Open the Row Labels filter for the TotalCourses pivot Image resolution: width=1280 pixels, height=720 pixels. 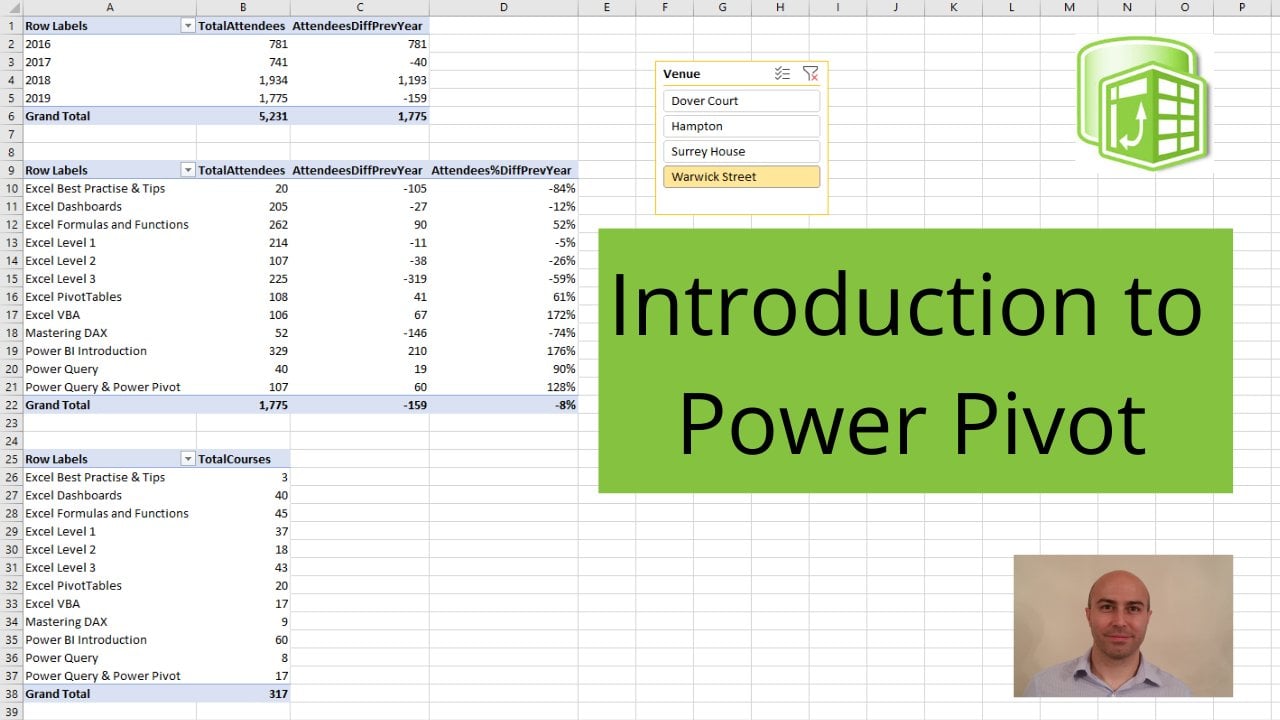(187, 458)
